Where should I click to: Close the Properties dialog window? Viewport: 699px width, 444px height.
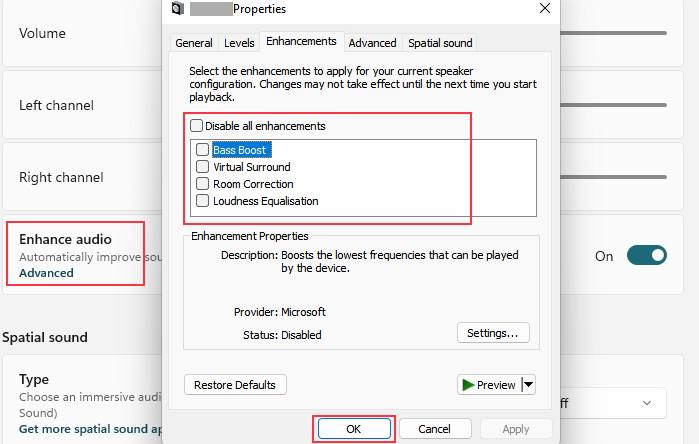544,9
